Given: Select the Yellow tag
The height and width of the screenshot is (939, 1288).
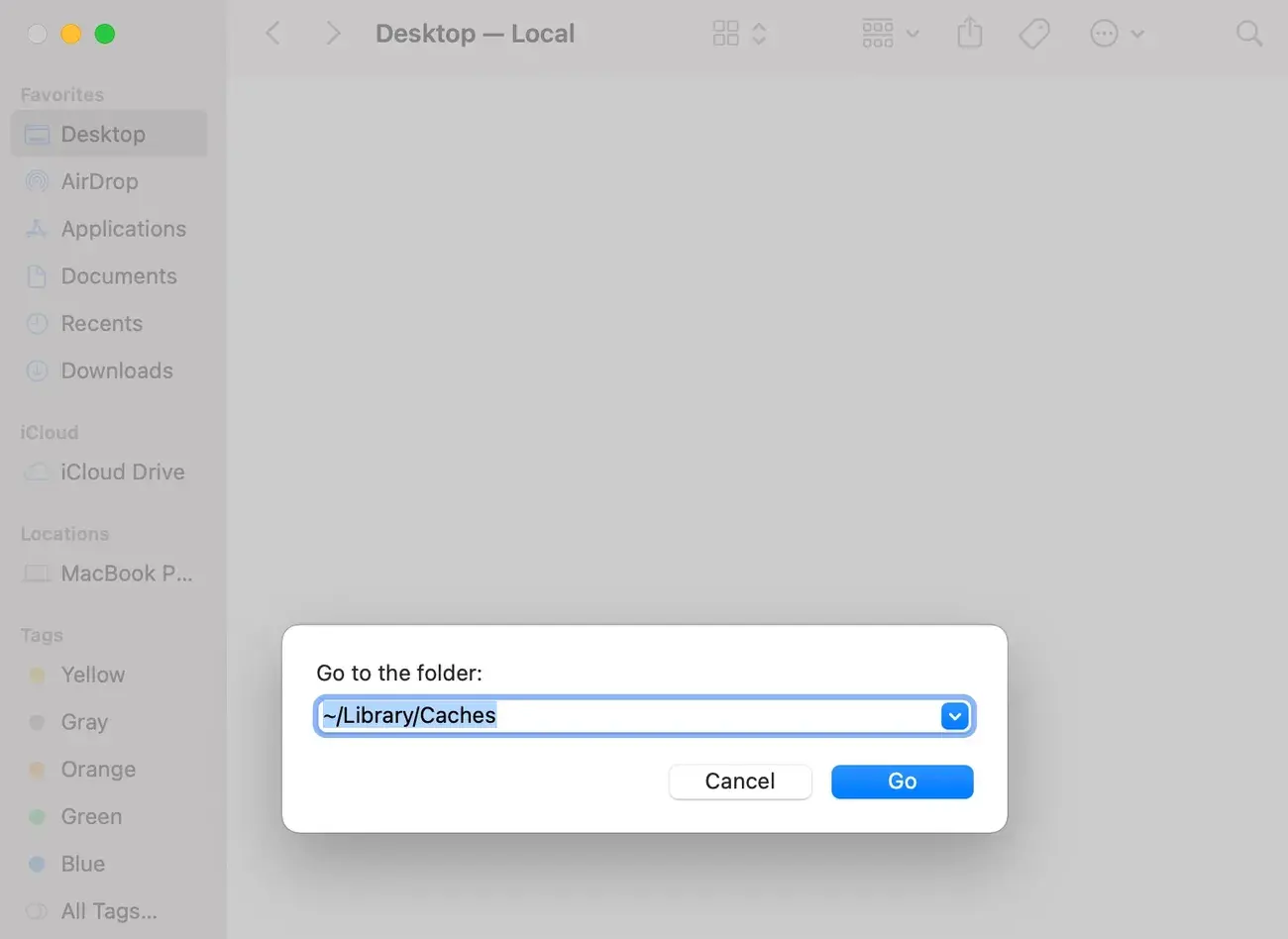Looking at the screenshot, I should (92, 675).
